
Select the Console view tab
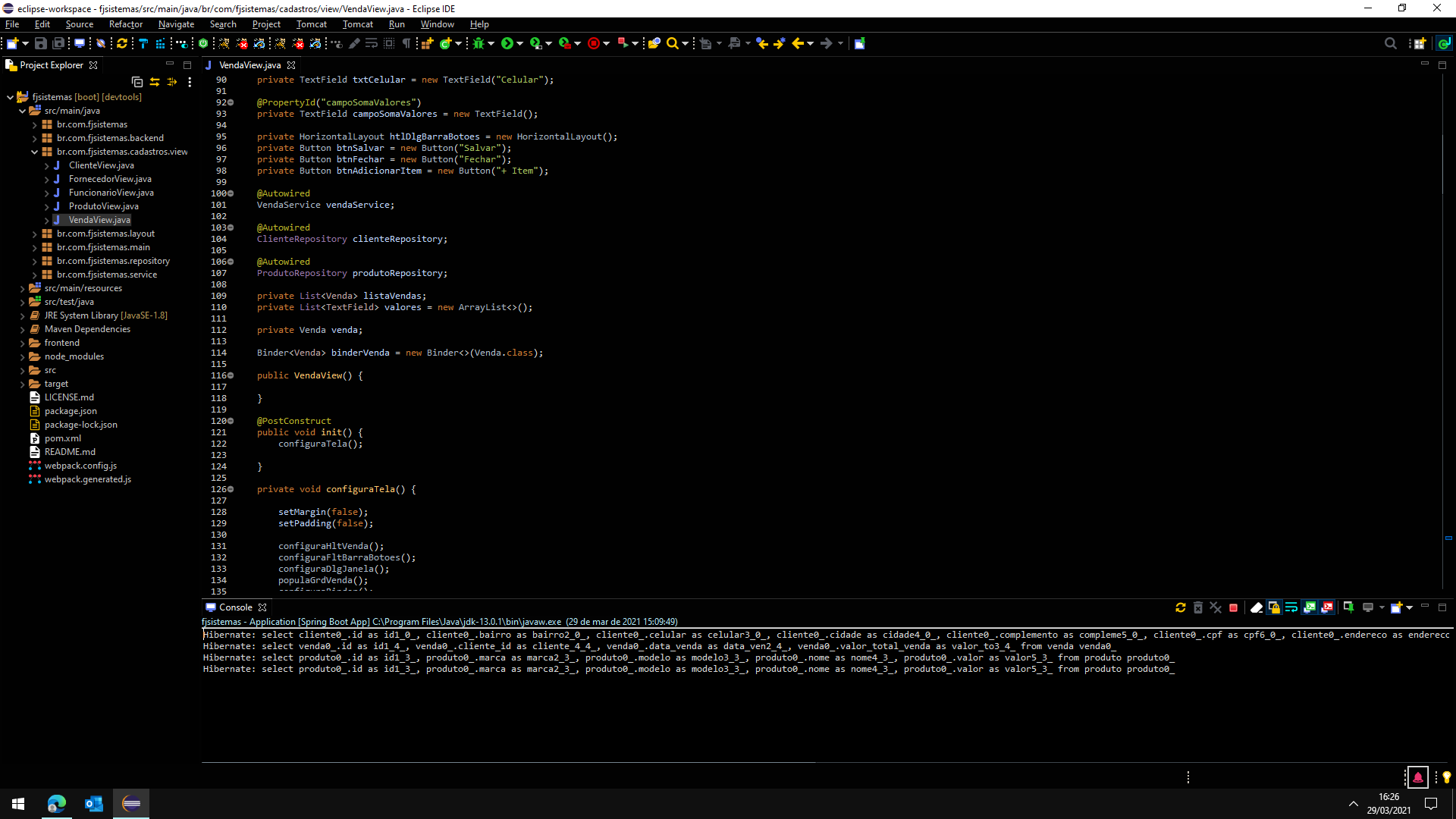coord(235,607)
